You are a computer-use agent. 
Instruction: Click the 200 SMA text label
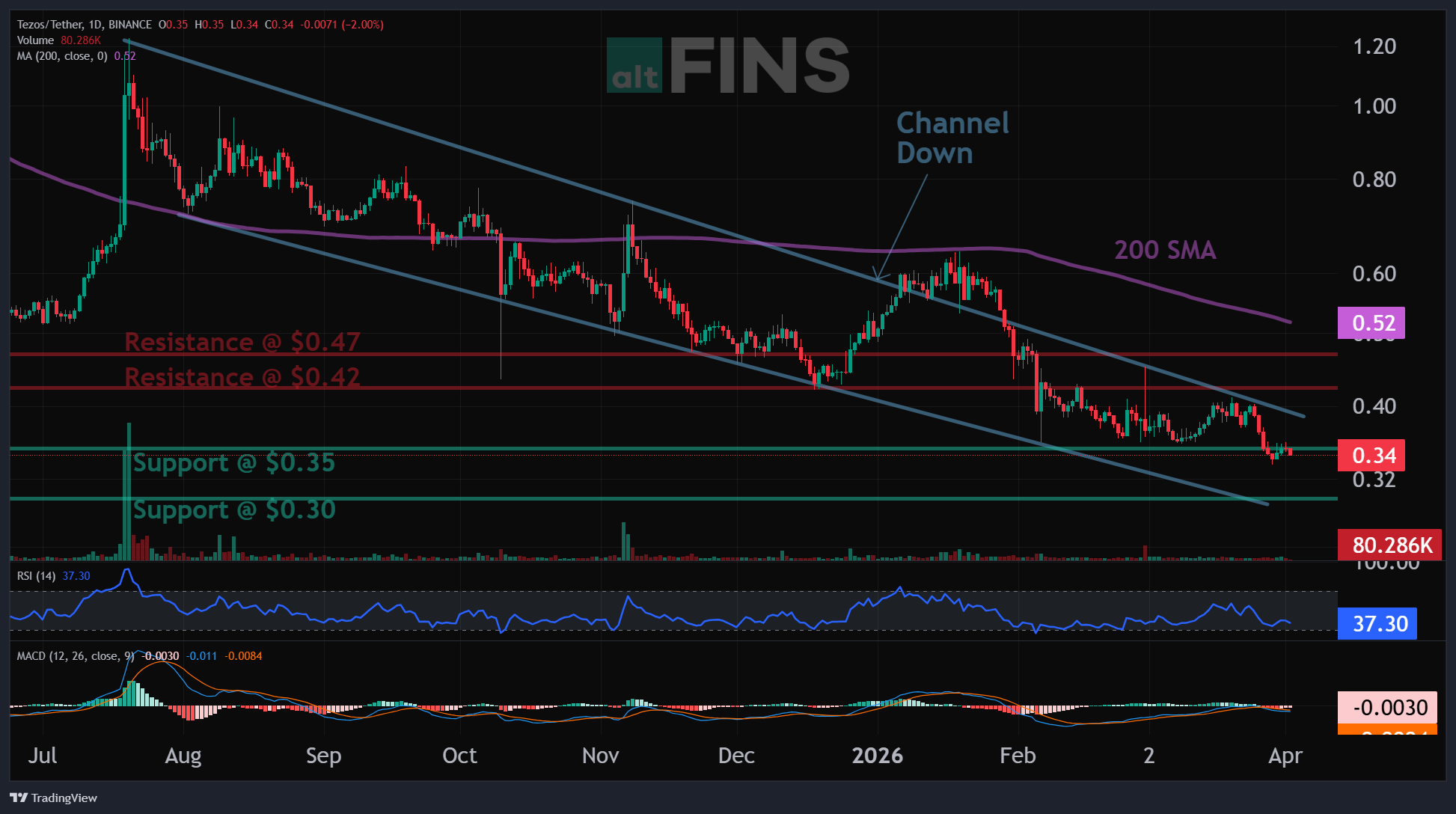point(1165,250)
